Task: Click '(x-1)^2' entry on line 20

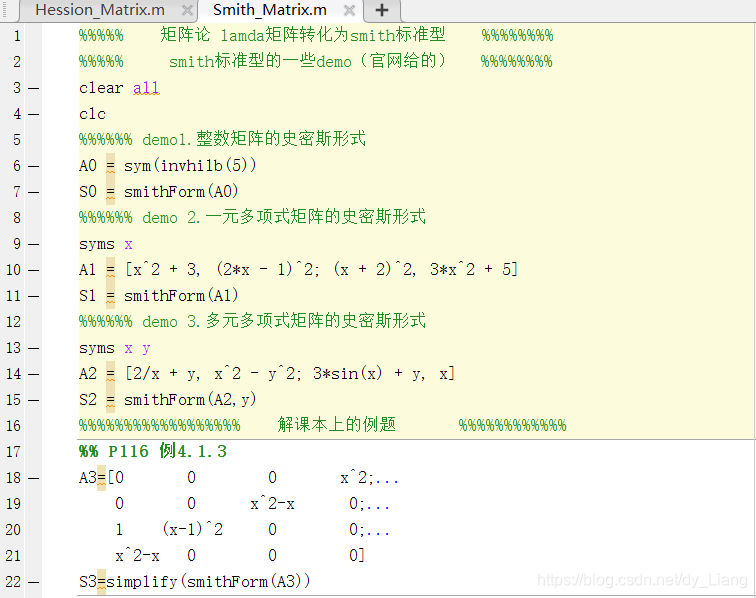Action: pos(193,530)
